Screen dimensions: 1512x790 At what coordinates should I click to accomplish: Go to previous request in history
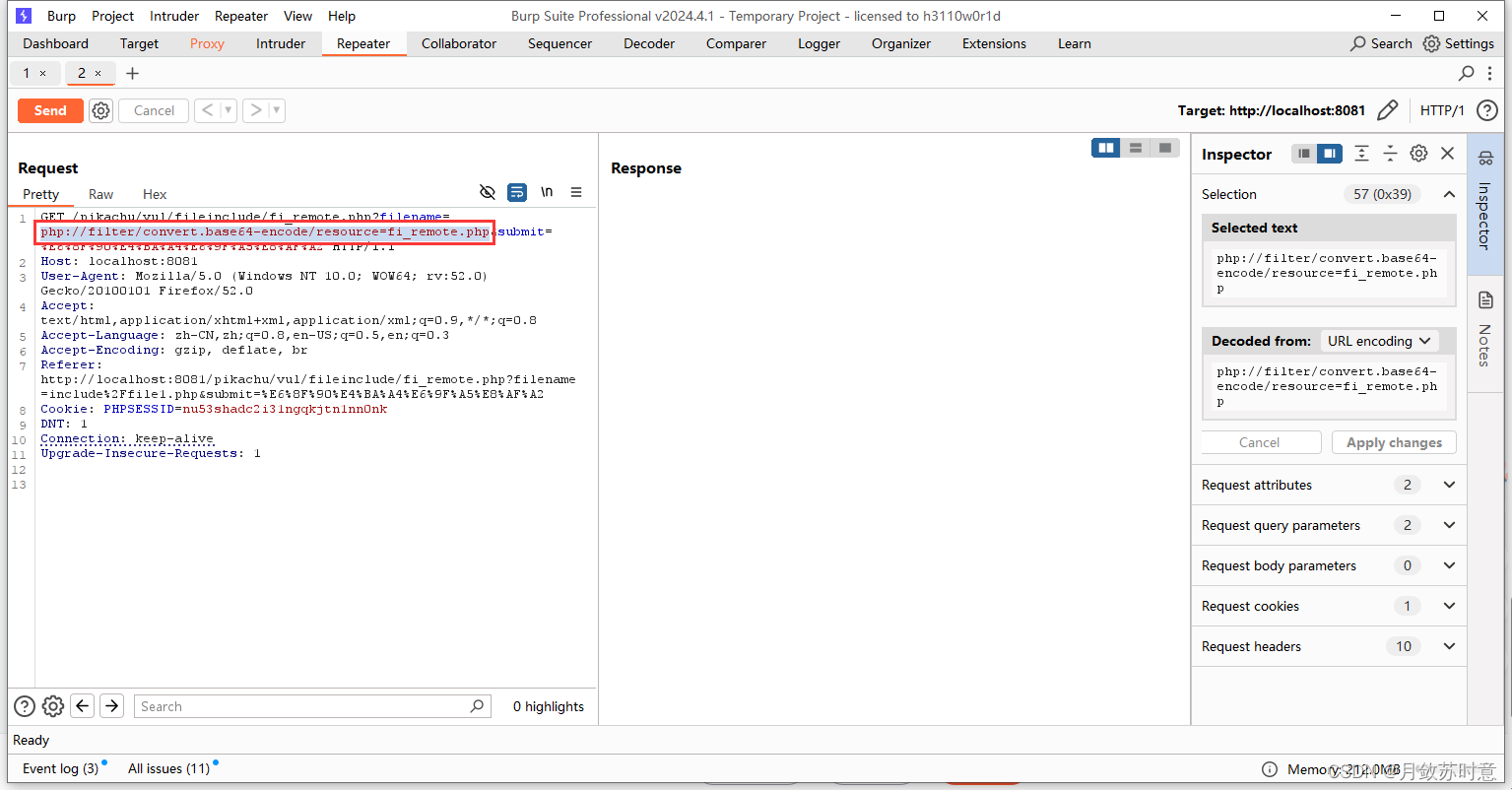[207, 110]
